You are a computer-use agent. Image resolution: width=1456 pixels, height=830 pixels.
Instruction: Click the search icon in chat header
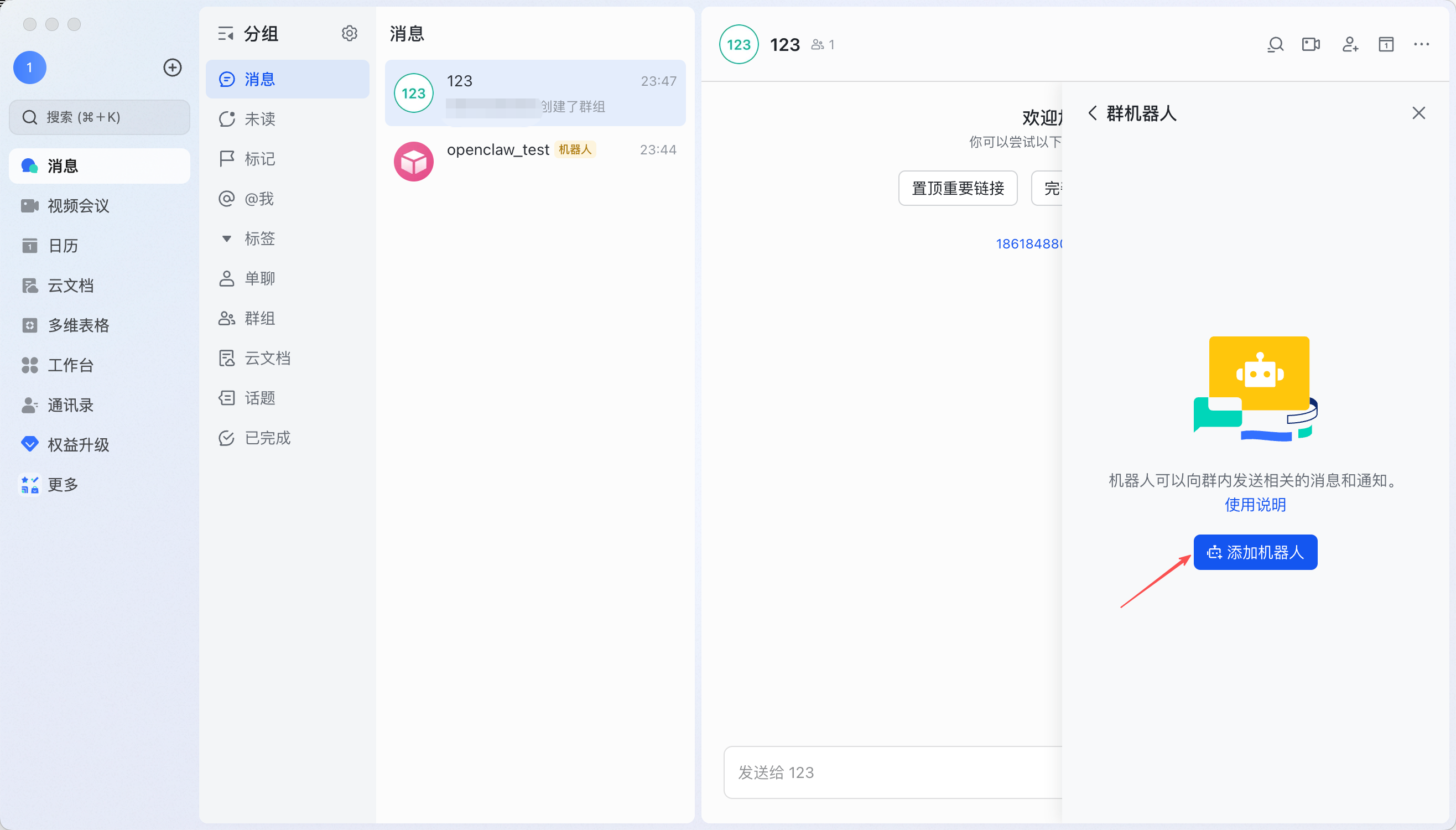point(1275,44)
